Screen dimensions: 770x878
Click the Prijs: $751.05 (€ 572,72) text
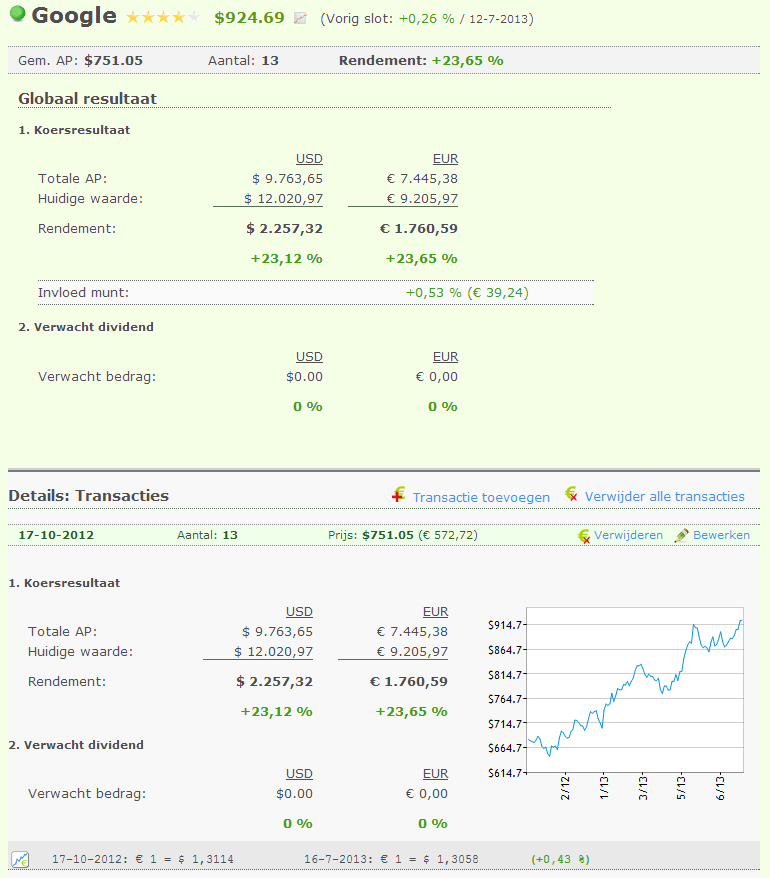tap(403, 535)
